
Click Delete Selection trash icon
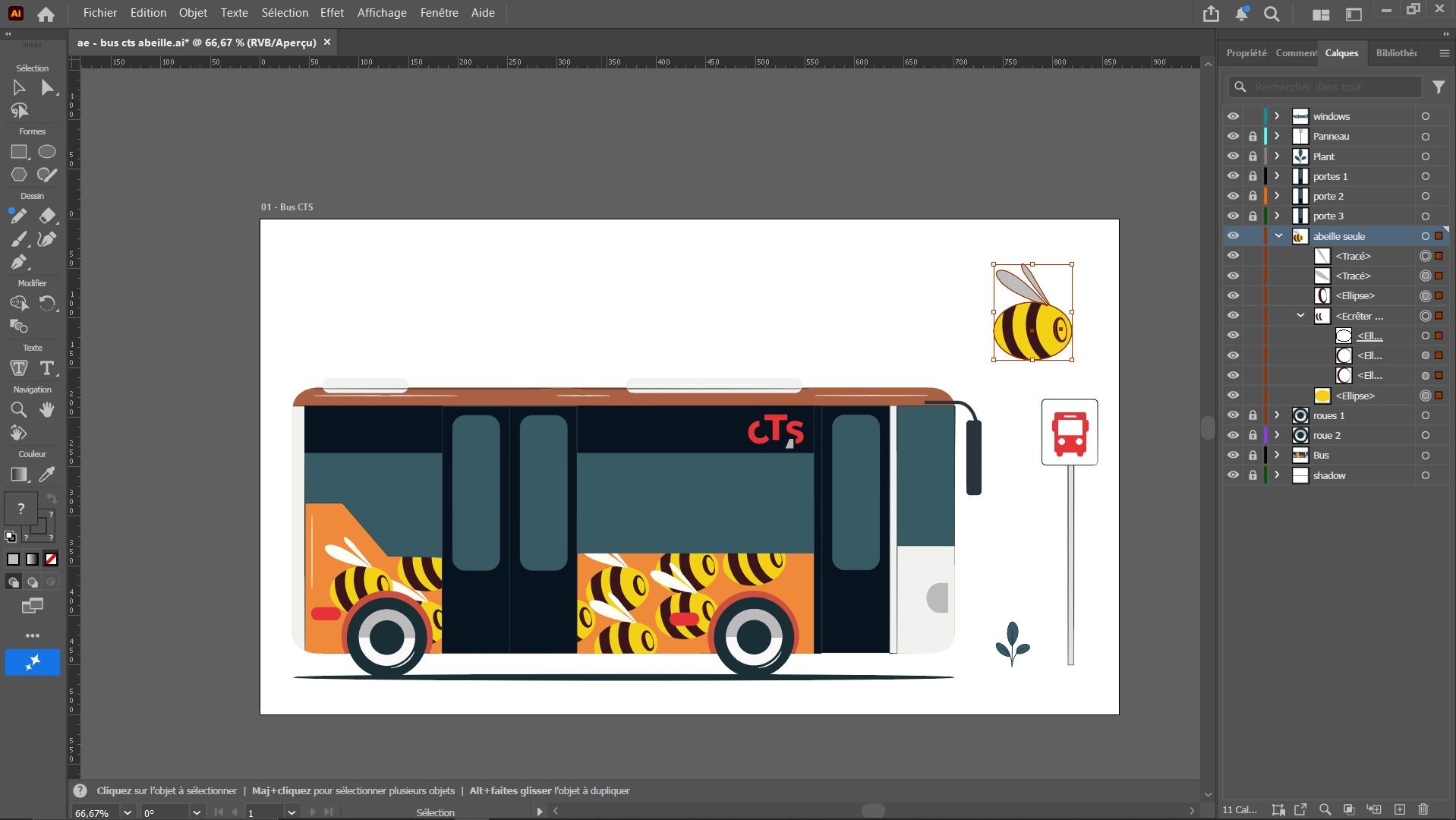pyautogui.click(x=1423, y=809)
